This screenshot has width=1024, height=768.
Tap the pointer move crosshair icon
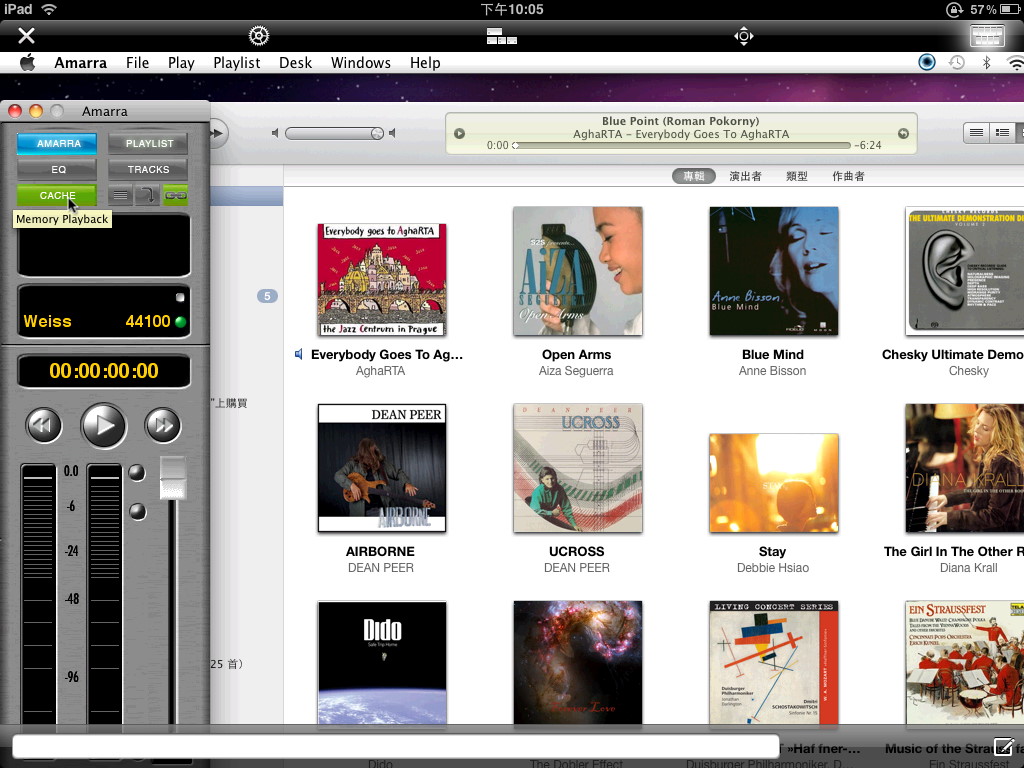(743, 36)
